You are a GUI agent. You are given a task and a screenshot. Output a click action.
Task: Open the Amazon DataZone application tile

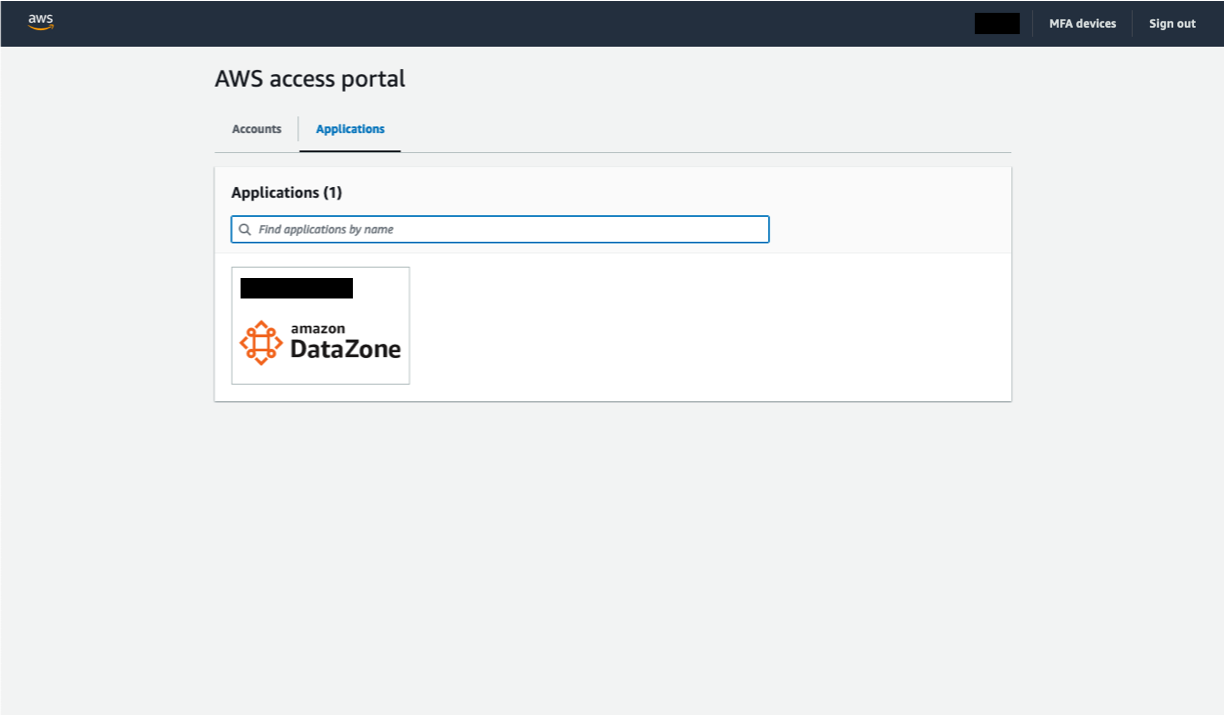(320, 325)
